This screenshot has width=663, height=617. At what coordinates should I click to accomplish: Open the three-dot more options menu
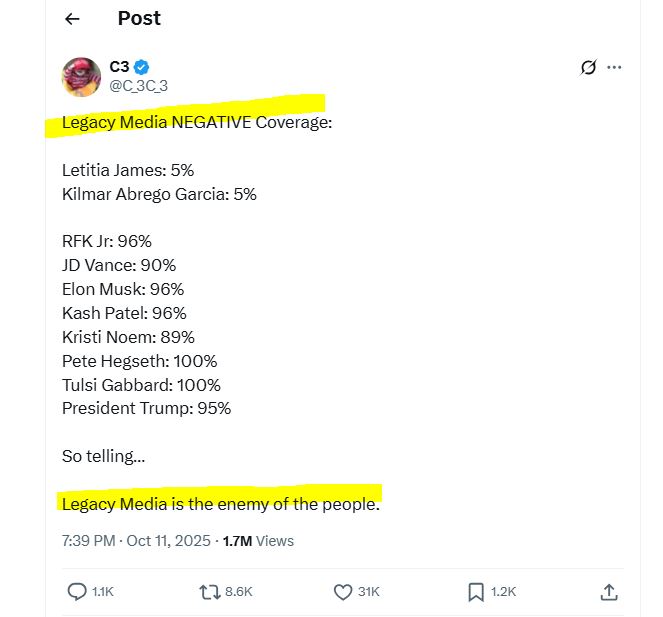click(614, 68)
